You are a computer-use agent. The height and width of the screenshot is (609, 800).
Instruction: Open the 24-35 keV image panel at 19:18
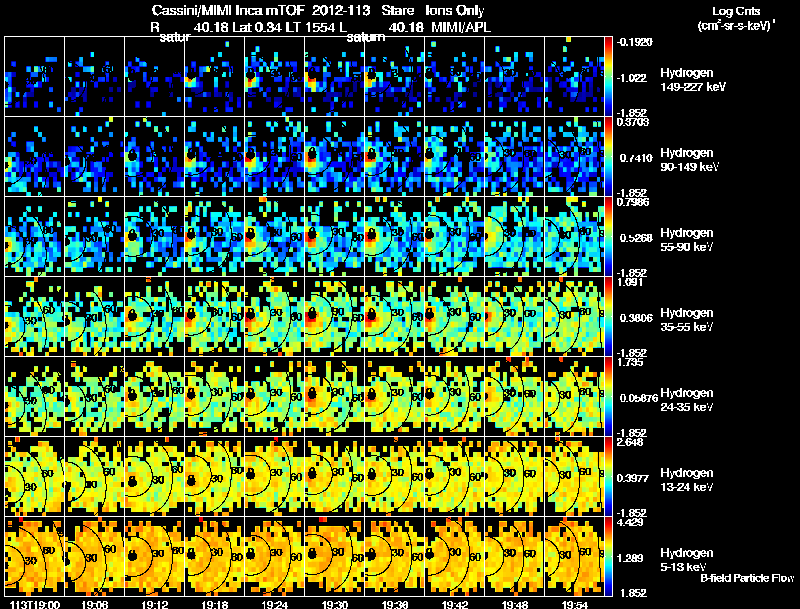click(x=214, y=397)
